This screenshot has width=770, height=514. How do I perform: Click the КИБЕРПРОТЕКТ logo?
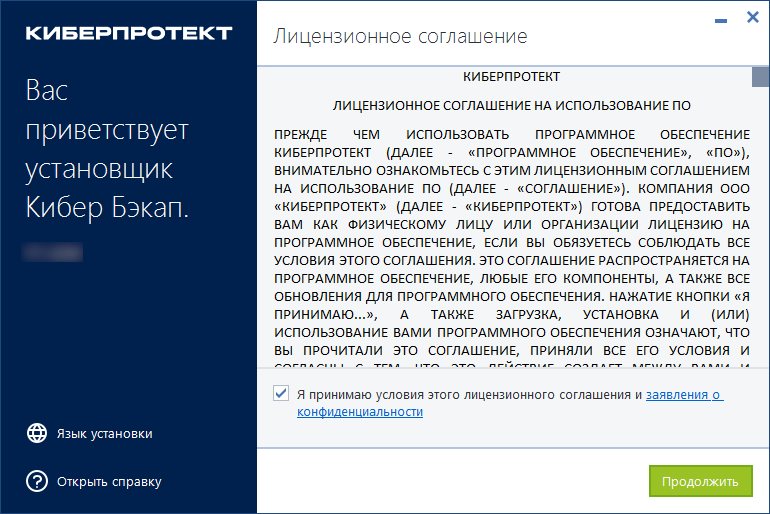tap(129, 33)
